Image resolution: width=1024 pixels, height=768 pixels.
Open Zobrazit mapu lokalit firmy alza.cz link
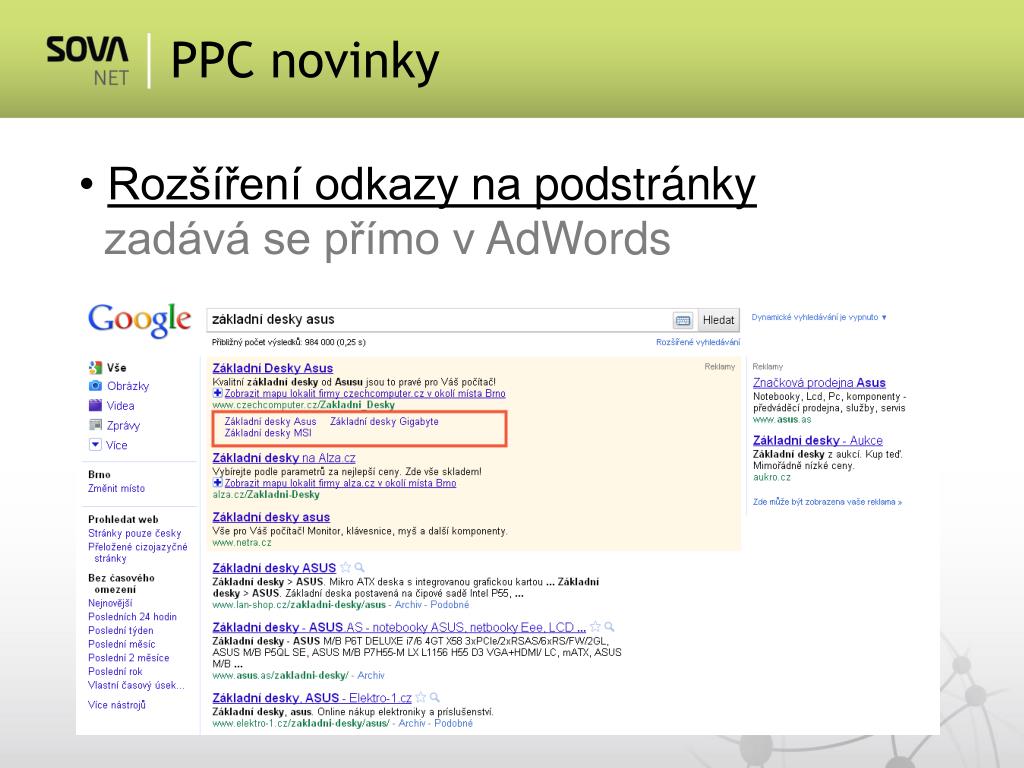tap(340, 483)
